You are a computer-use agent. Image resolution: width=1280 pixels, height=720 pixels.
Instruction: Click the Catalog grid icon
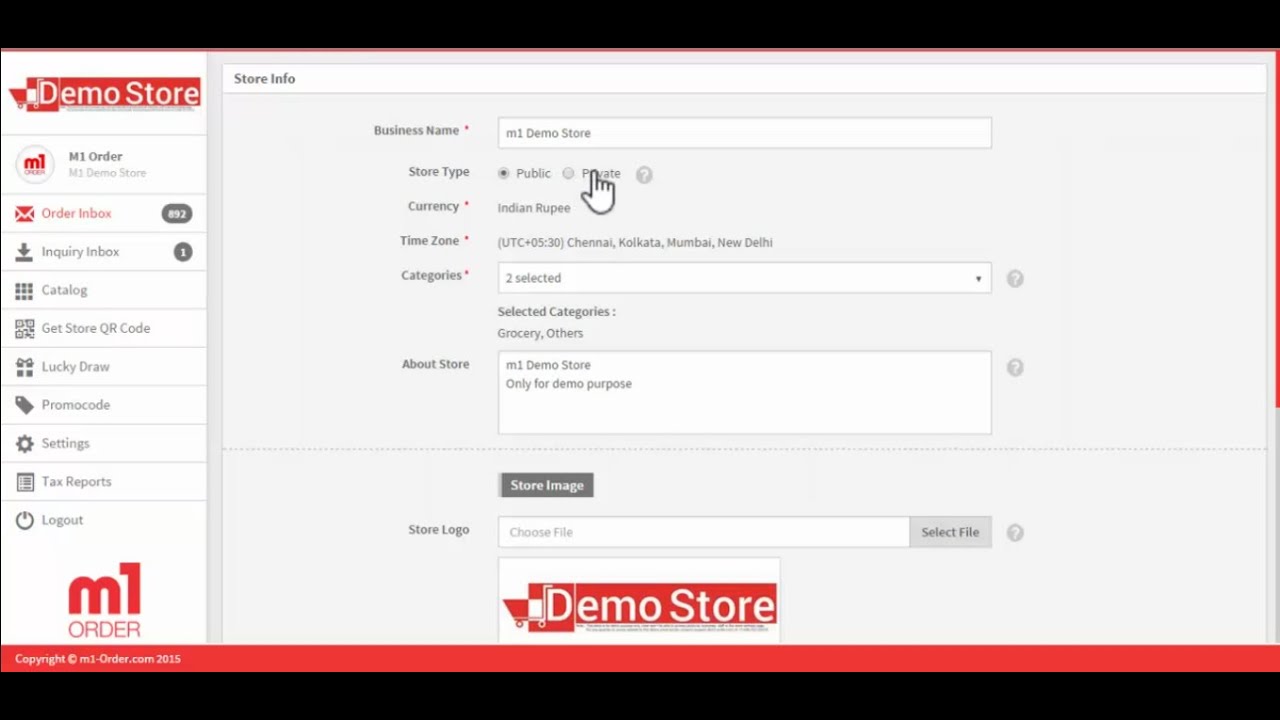click(24, 290)
